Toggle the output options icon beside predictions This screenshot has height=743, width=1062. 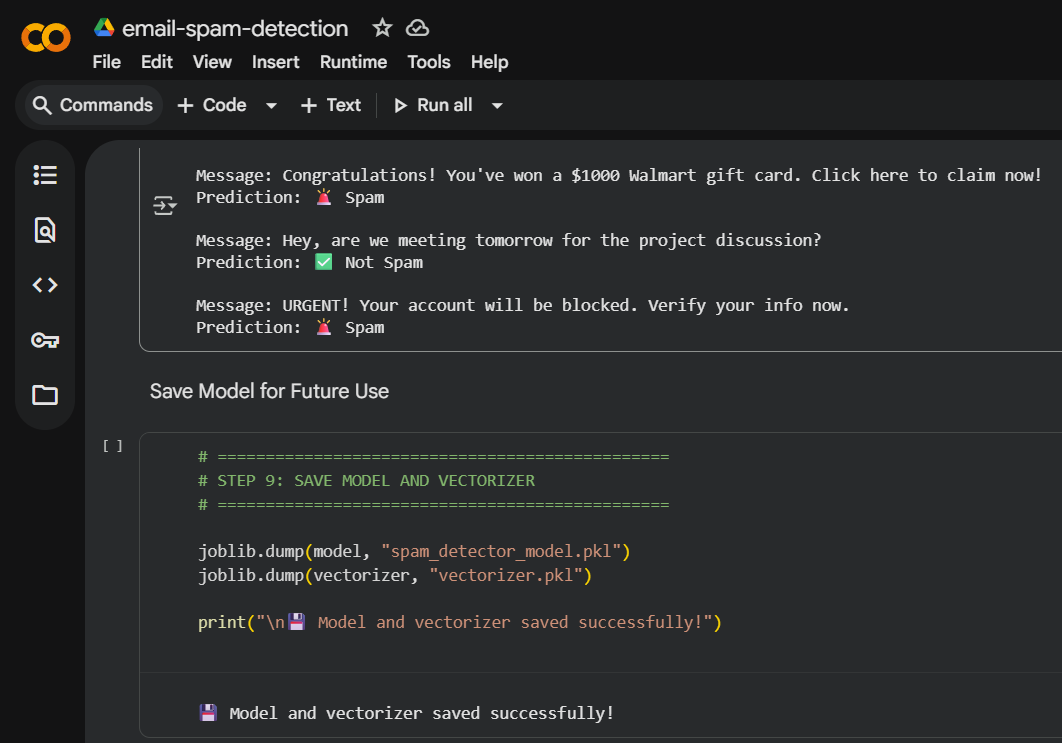tap(164, 206)
